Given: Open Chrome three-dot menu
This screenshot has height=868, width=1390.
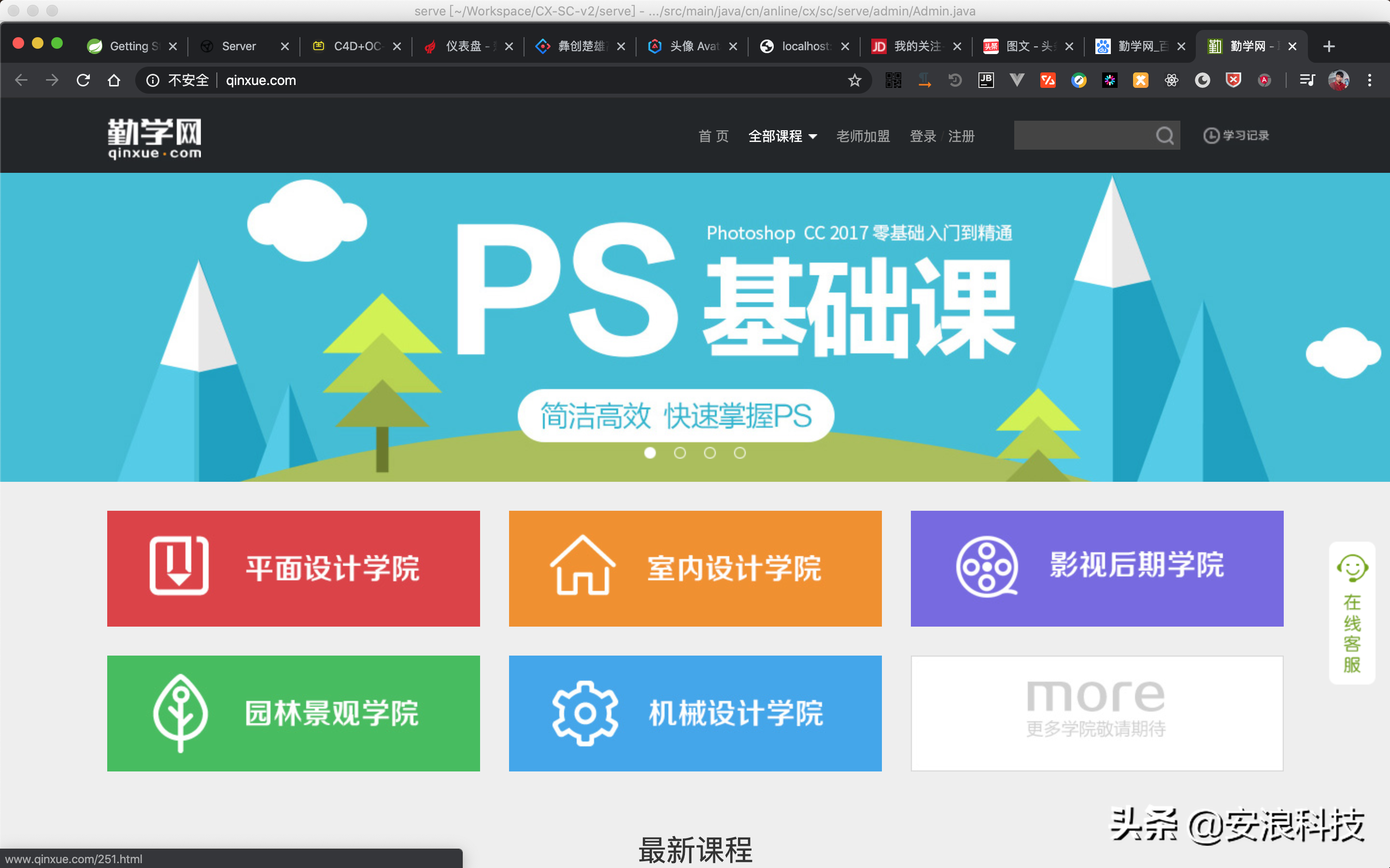Looking at the screenshot, I should (1369, 80).
